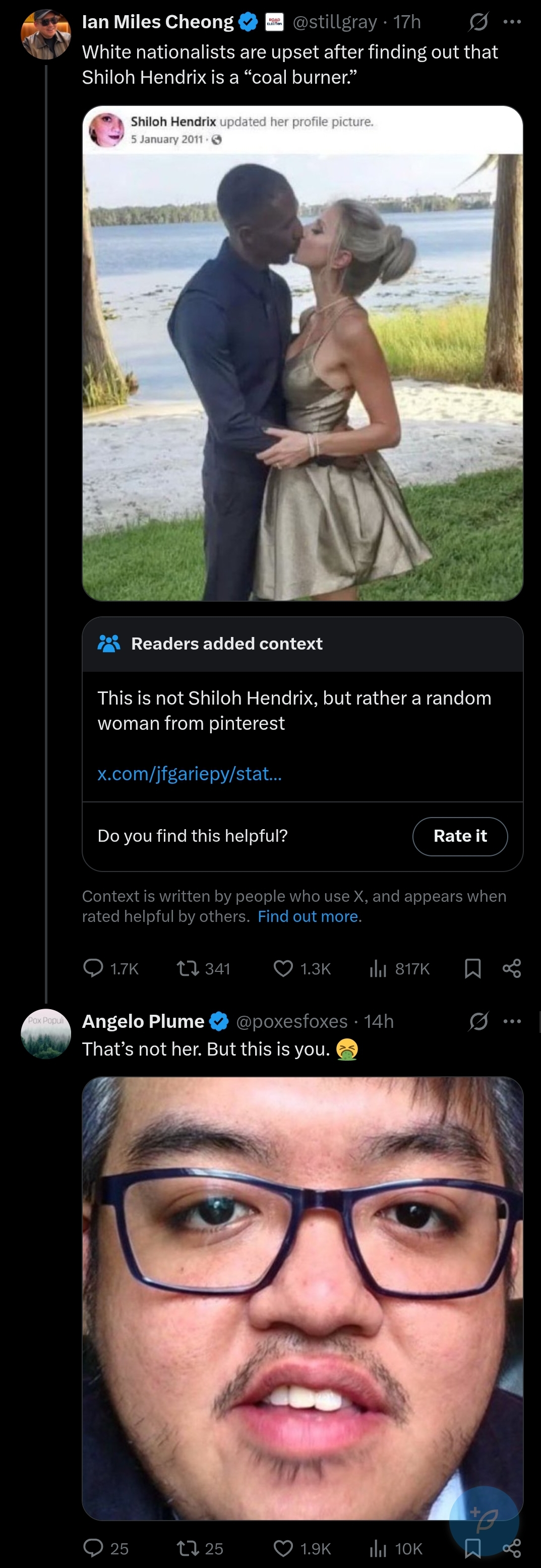This screenshot has width=541, height=1568.
Task: Bookmark the top post by @stillgray
Action: tap(473, 968)
